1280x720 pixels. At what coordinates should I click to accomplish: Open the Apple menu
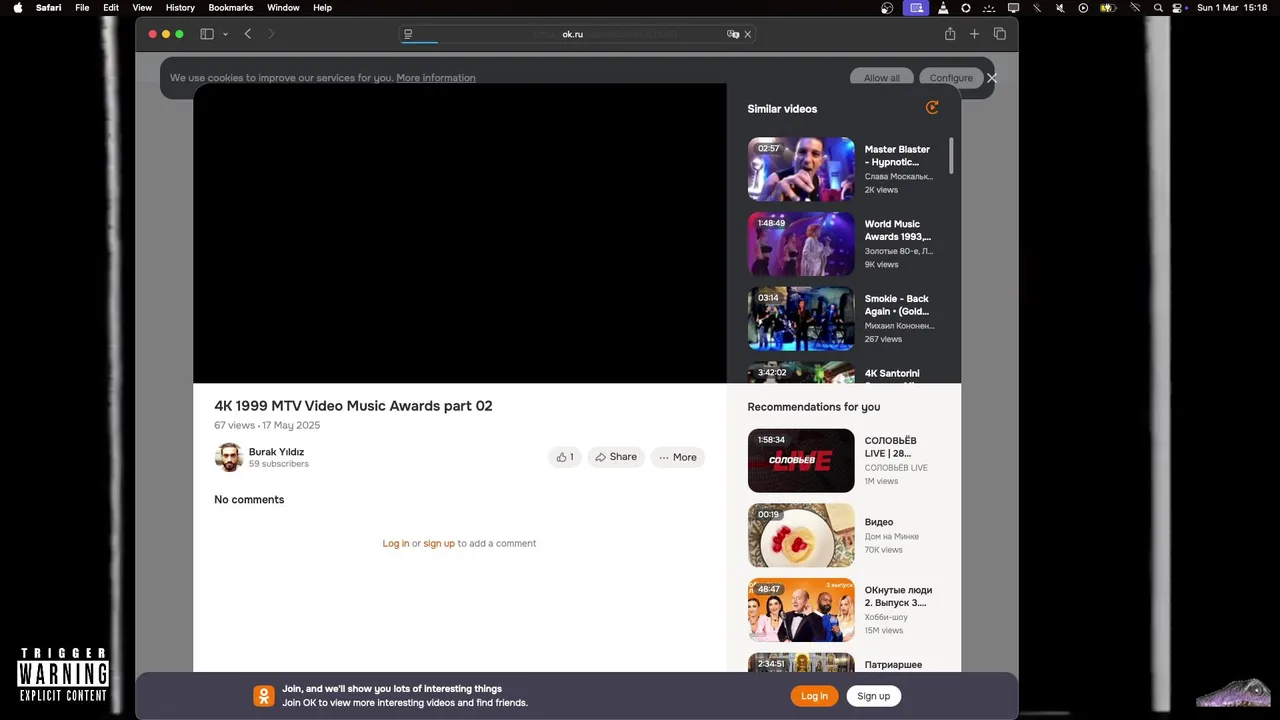tap(18, 7)
